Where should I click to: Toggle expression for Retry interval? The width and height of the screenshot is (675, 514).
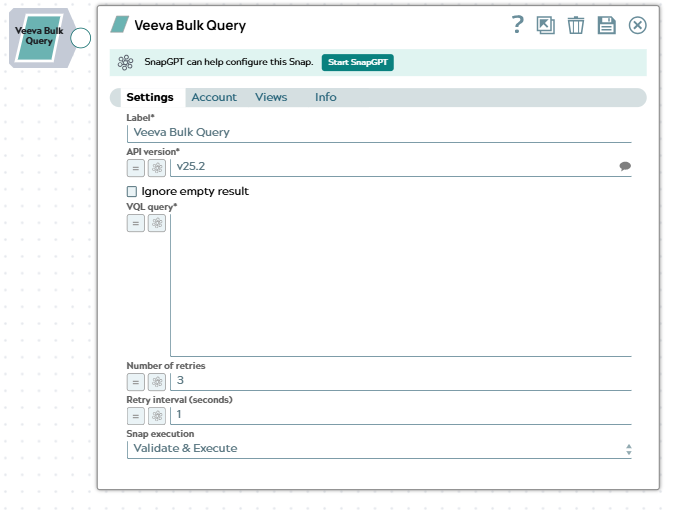tap(136, 416)
